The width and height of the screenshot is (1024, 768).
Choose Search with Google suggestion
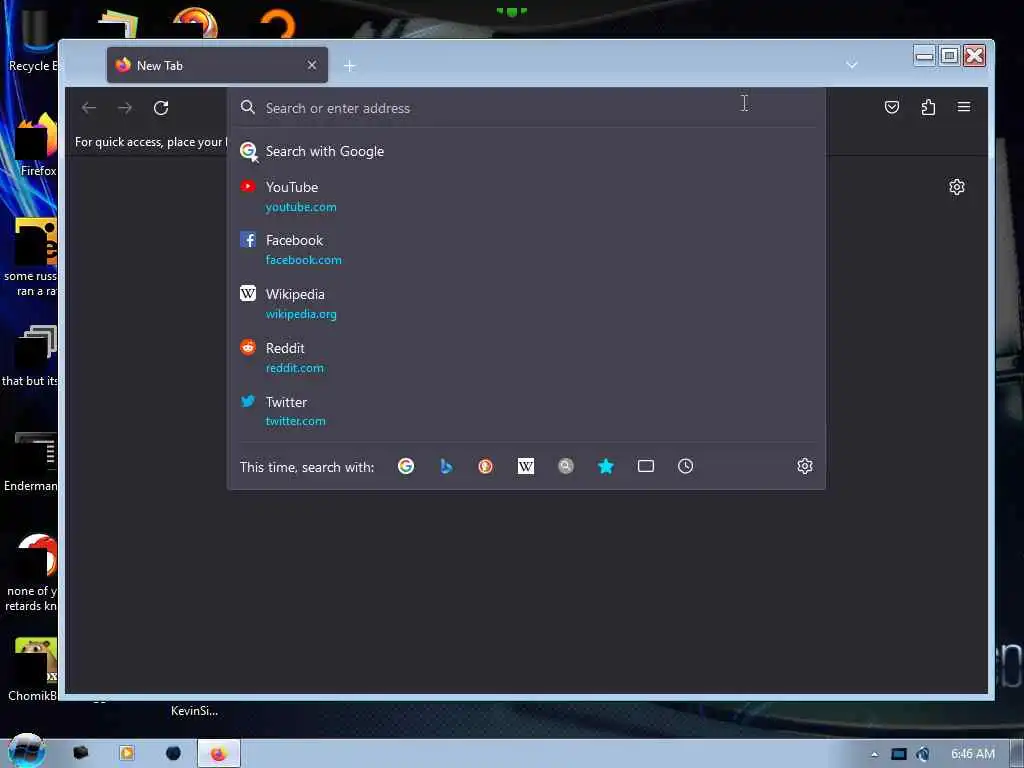526,152
